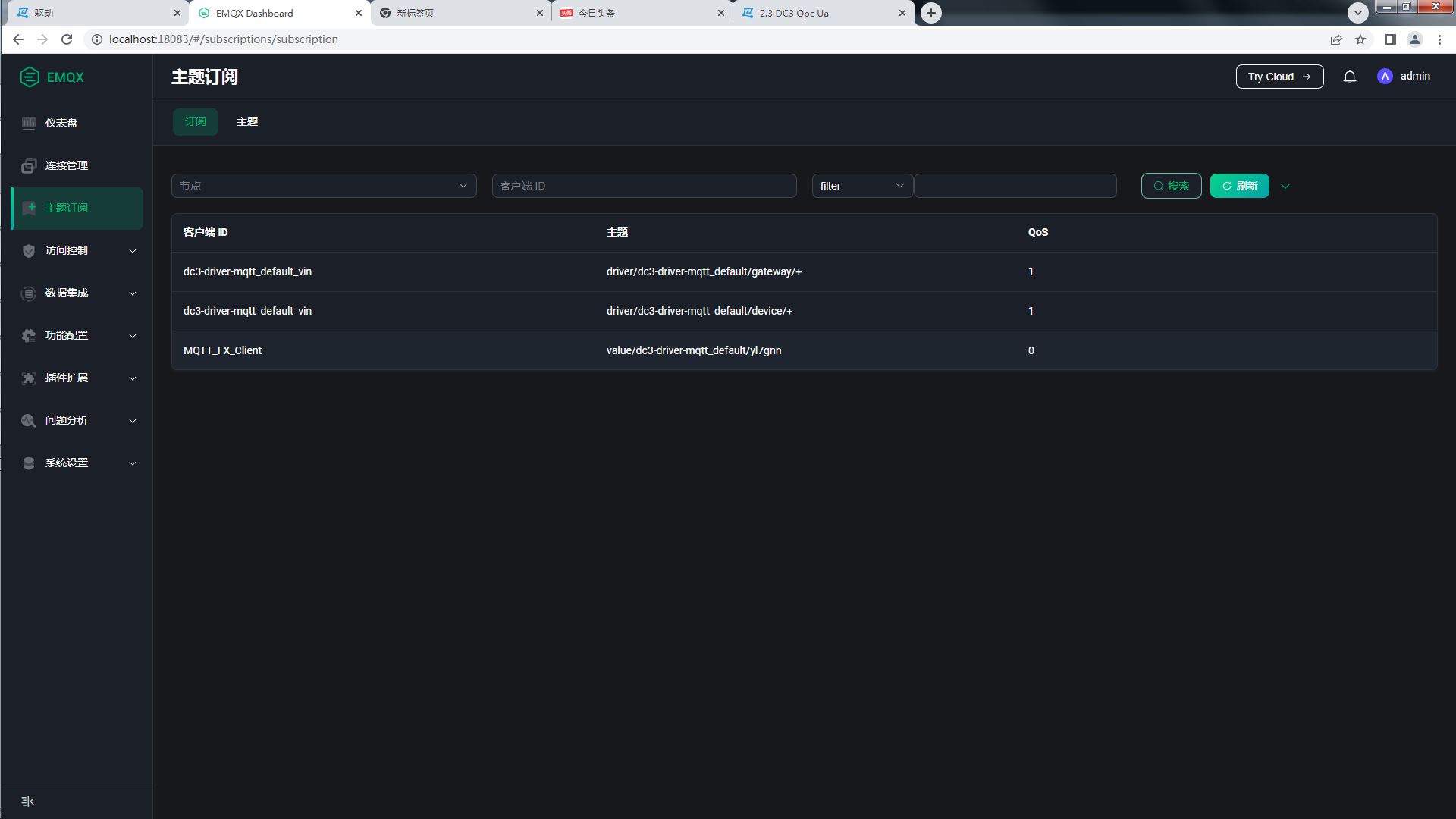This screenshot has height=819, width=1456.
Task: Click browser share page icon
Action: coord(1335,39)
